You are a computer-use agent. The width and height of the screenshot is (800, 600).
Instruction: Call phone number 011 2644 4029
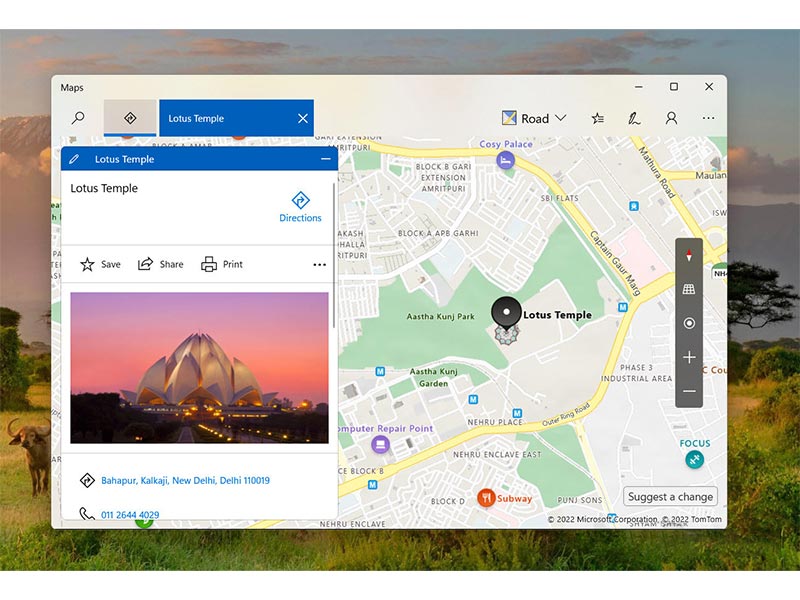(130, 515)
